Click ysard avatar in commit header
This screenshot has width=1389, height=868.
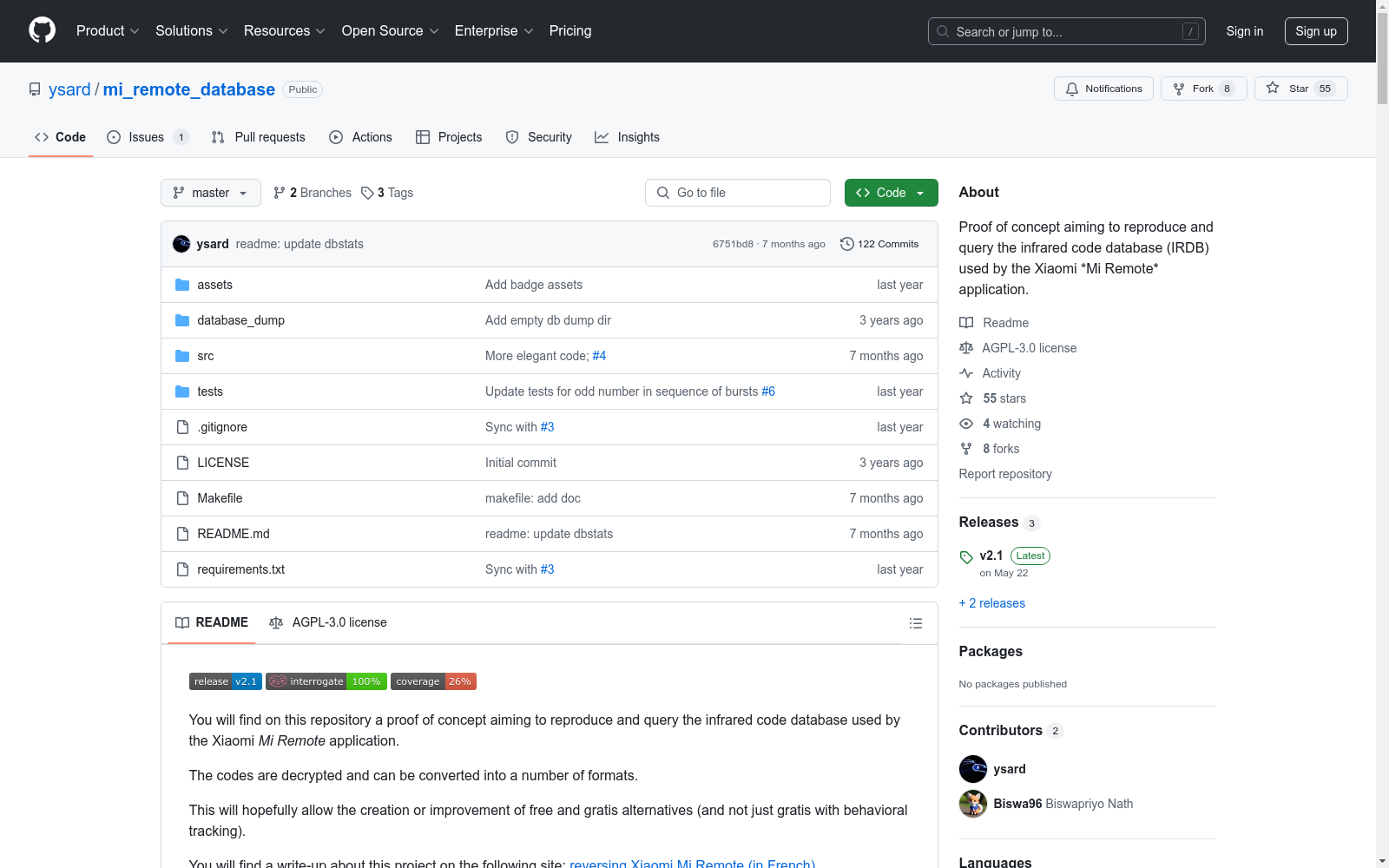pyautogui.click(x=181, y=244)
